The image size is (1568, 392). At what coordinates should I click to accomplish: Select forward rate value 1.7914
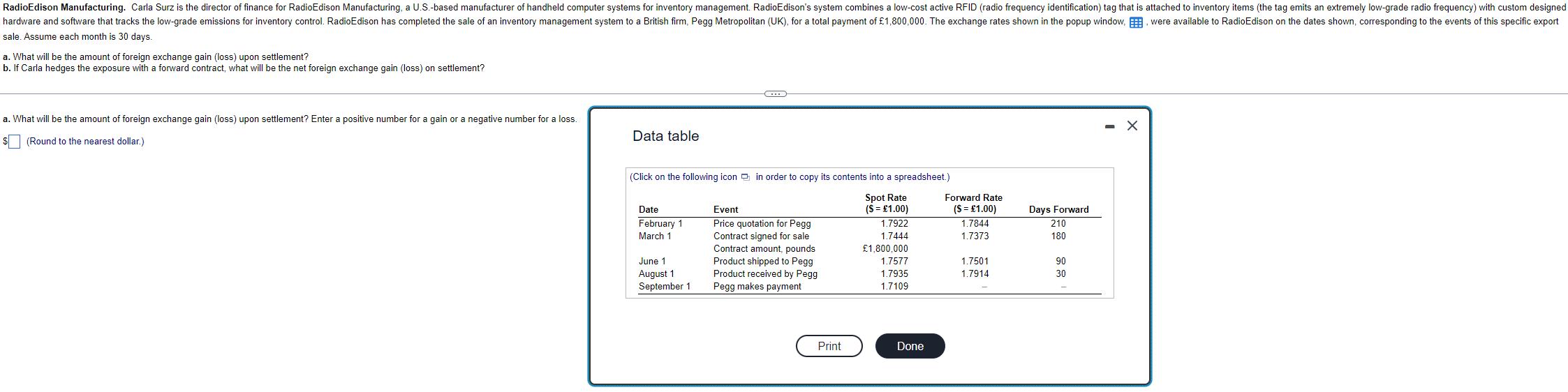975,274
